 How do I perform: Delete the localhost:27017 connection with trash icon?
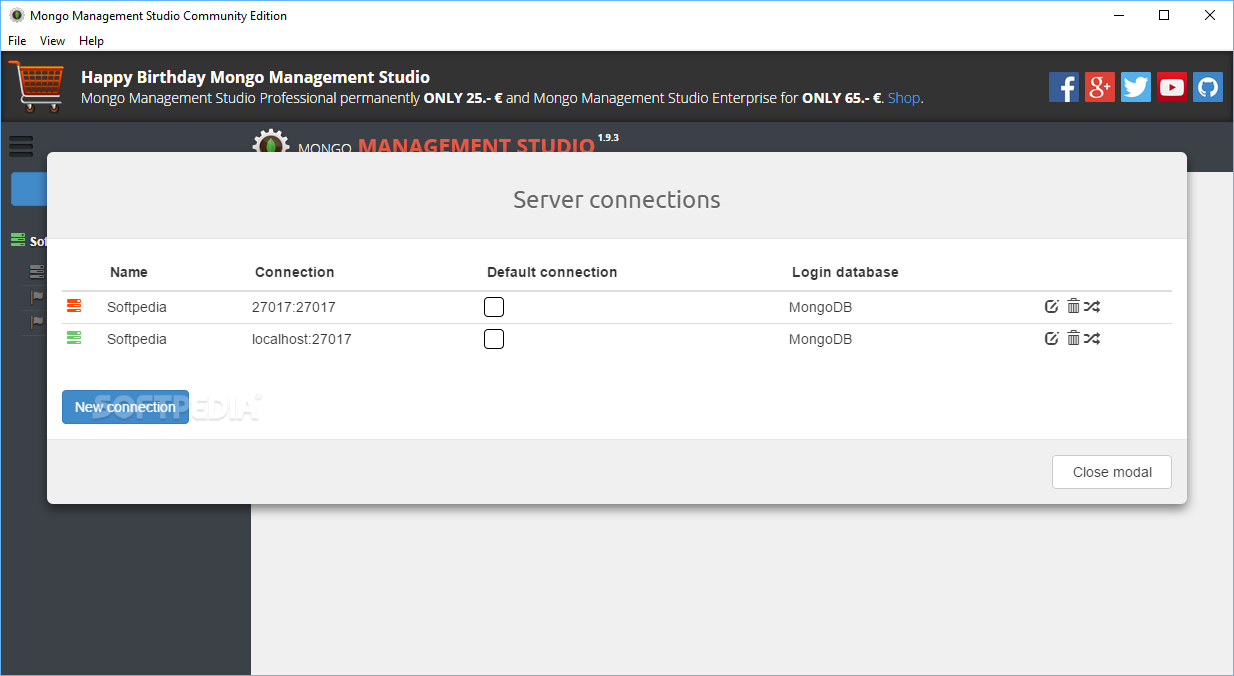click(1073, 339)
